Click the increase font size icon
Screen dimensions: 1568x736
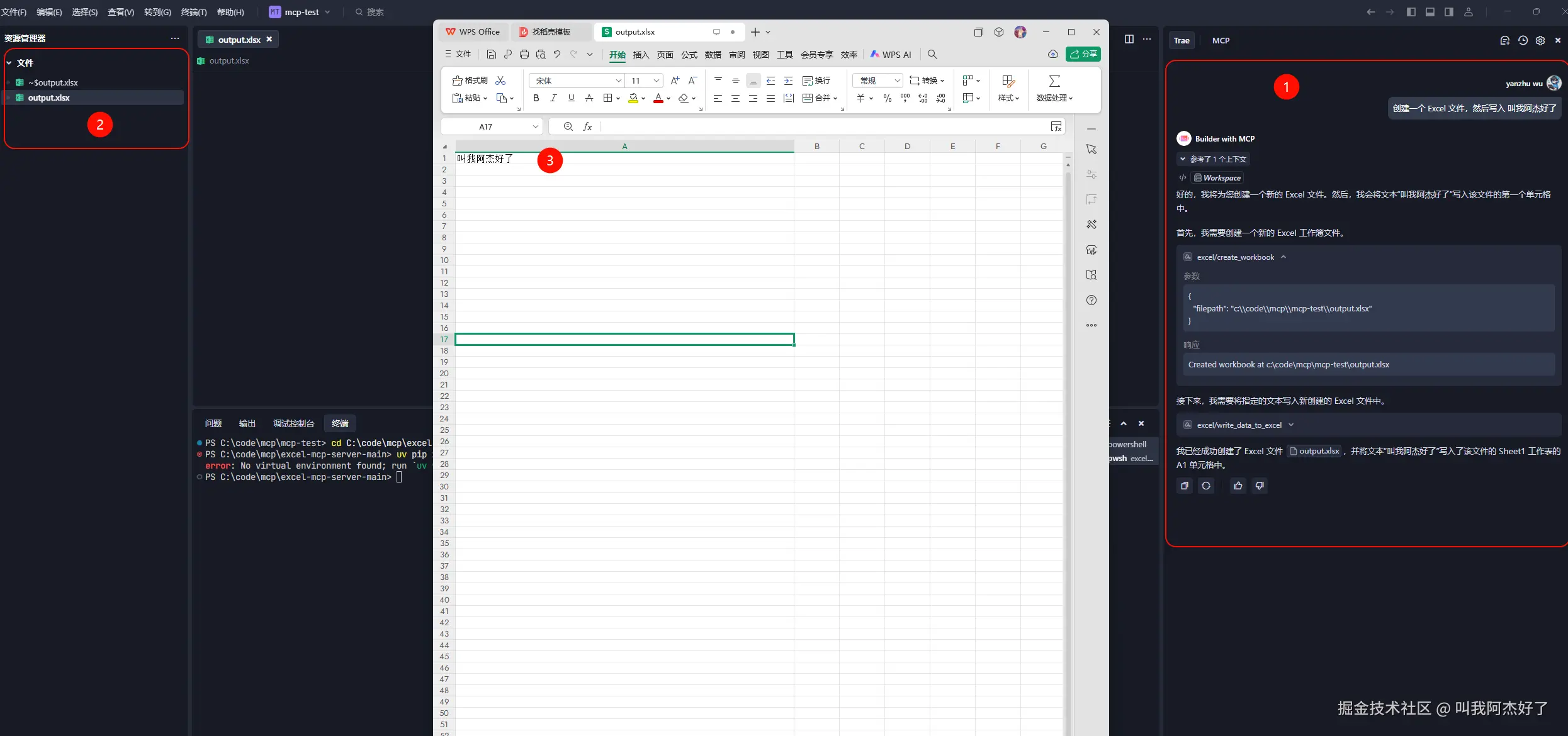point(675,81)
